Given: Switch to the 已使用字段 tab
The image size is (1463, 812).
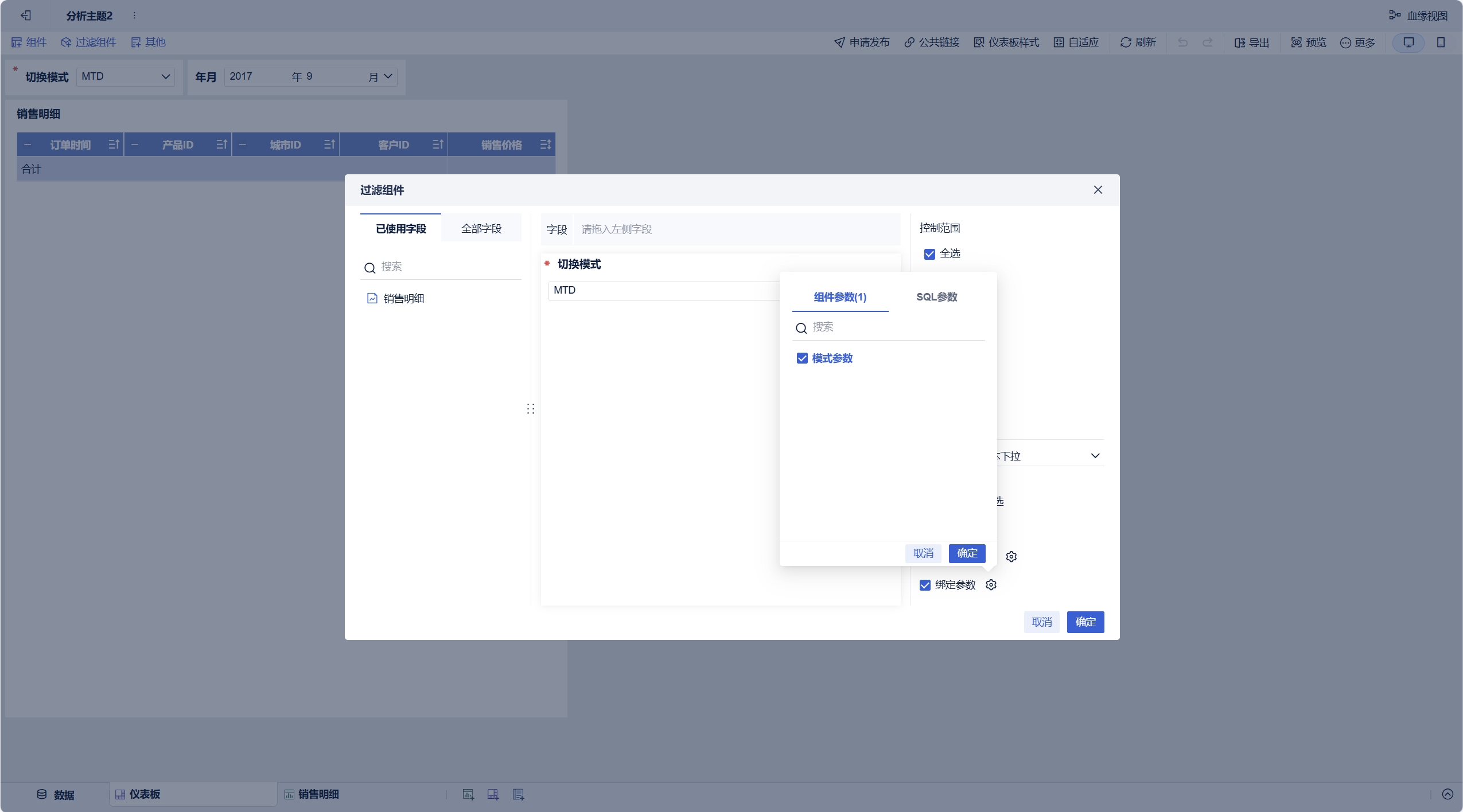Looking at the screenshot, I should [400, 228].
